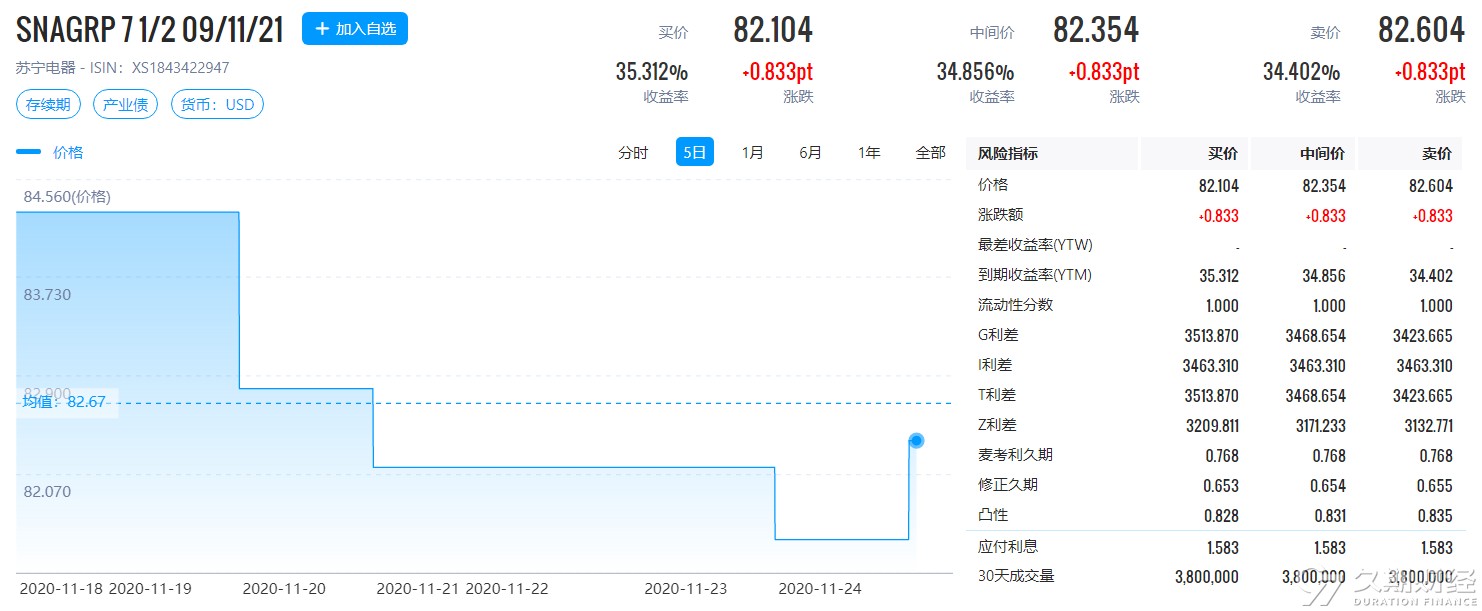Show the 全部 chart history
The width and height of the screenshot is (1482, 611).
(x=930, y=152)
